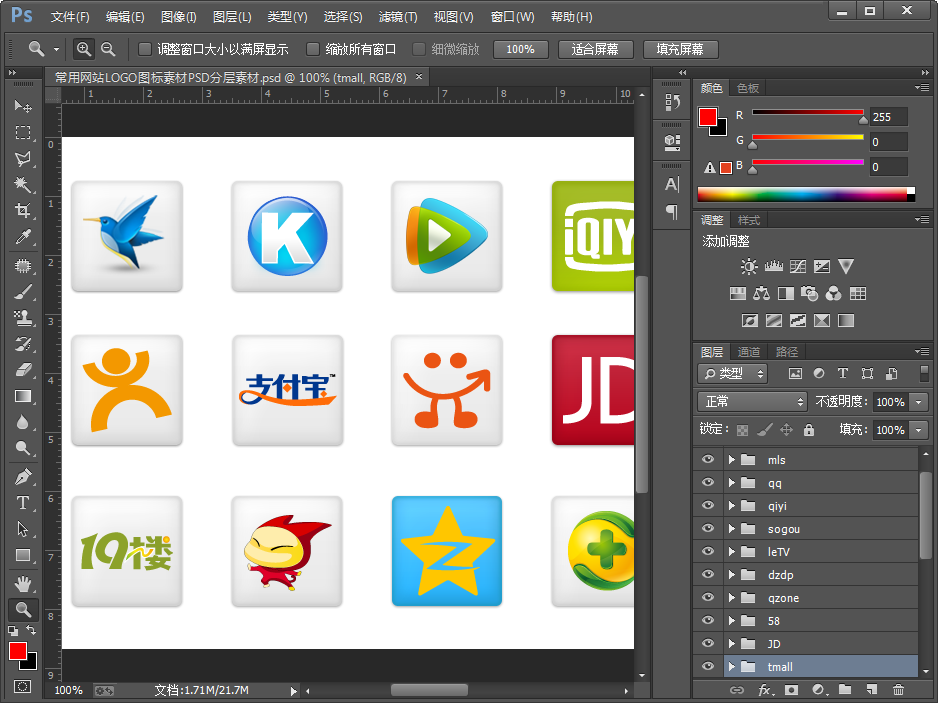Expand the qzone layer group
Viewport: 938px width, 703px height.
(x=732, y=598)
